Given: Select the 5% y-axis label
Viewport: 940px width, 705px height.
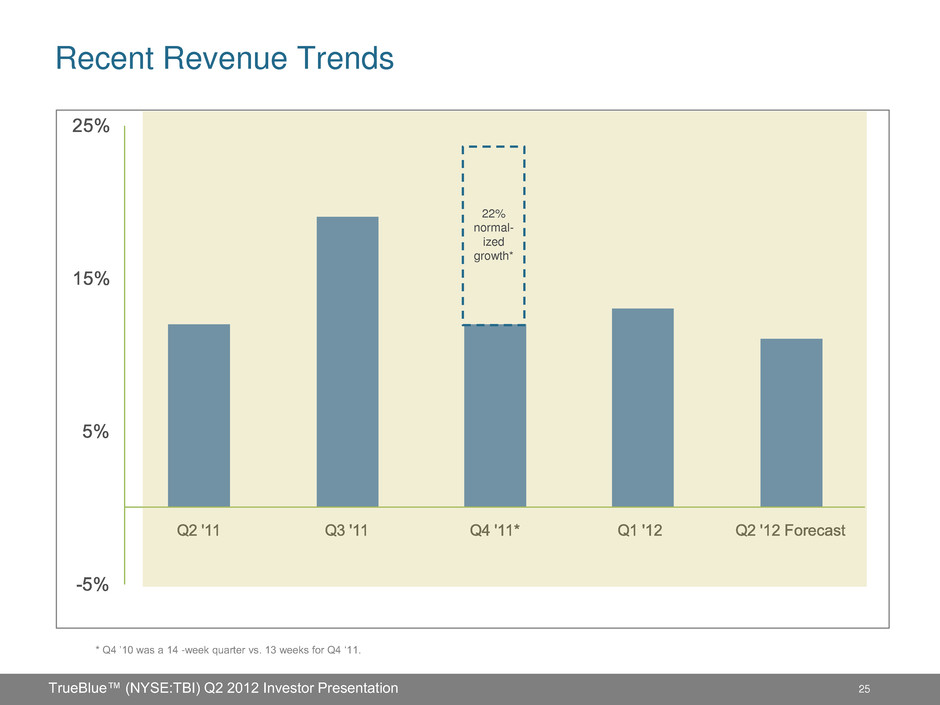Looking at the screenshot, I should click(x=95, y=432).
